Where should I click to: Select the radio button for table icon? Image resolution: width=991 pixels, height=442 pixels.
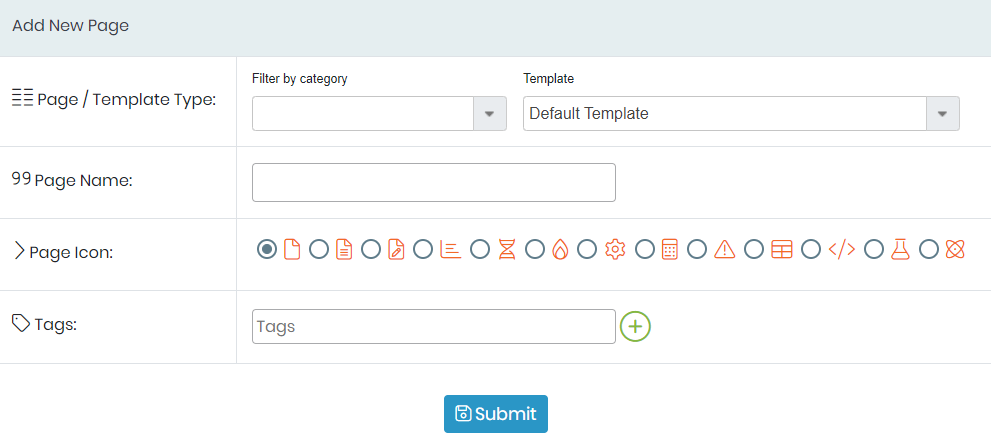754,249
